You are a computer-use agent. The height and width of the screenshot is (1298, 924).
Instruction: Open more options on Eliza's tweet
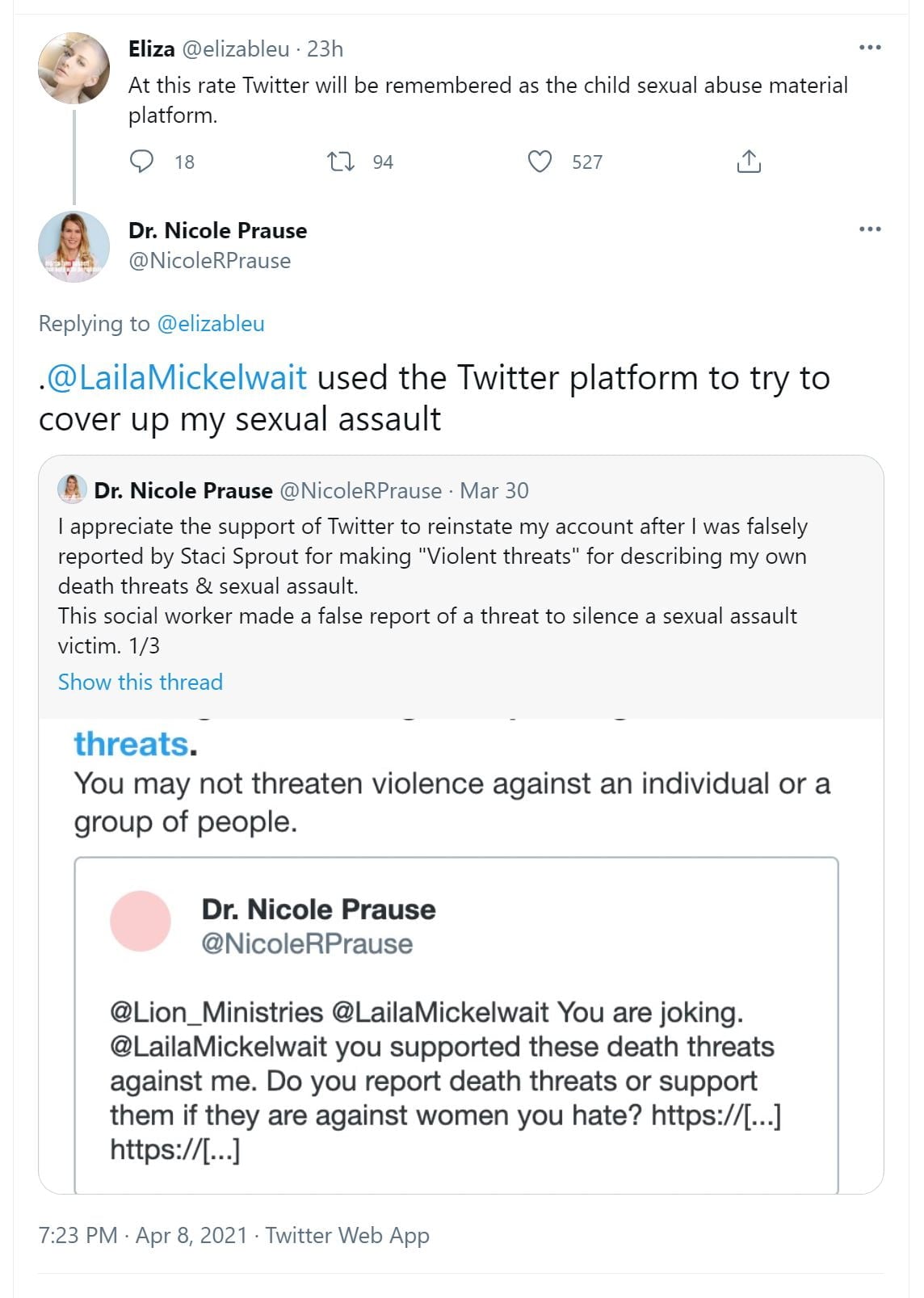pos(870,48)
